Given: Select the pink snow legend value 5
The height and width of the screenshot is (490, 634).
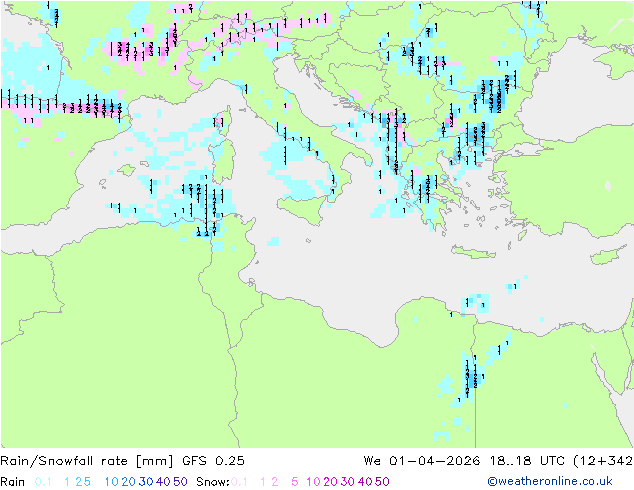Looking at the screenshot, I should pyautogui.click(x=295, y=482).
